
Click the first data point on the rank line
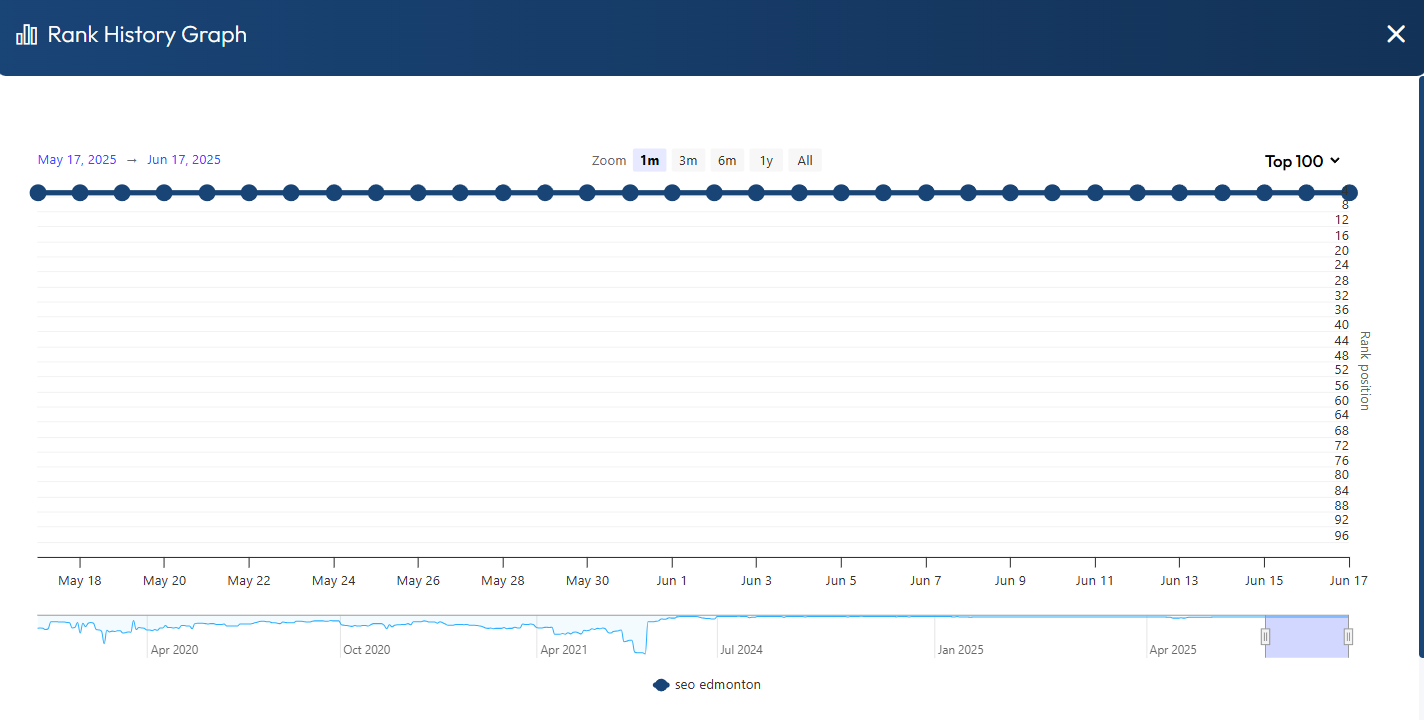(38, 192)
